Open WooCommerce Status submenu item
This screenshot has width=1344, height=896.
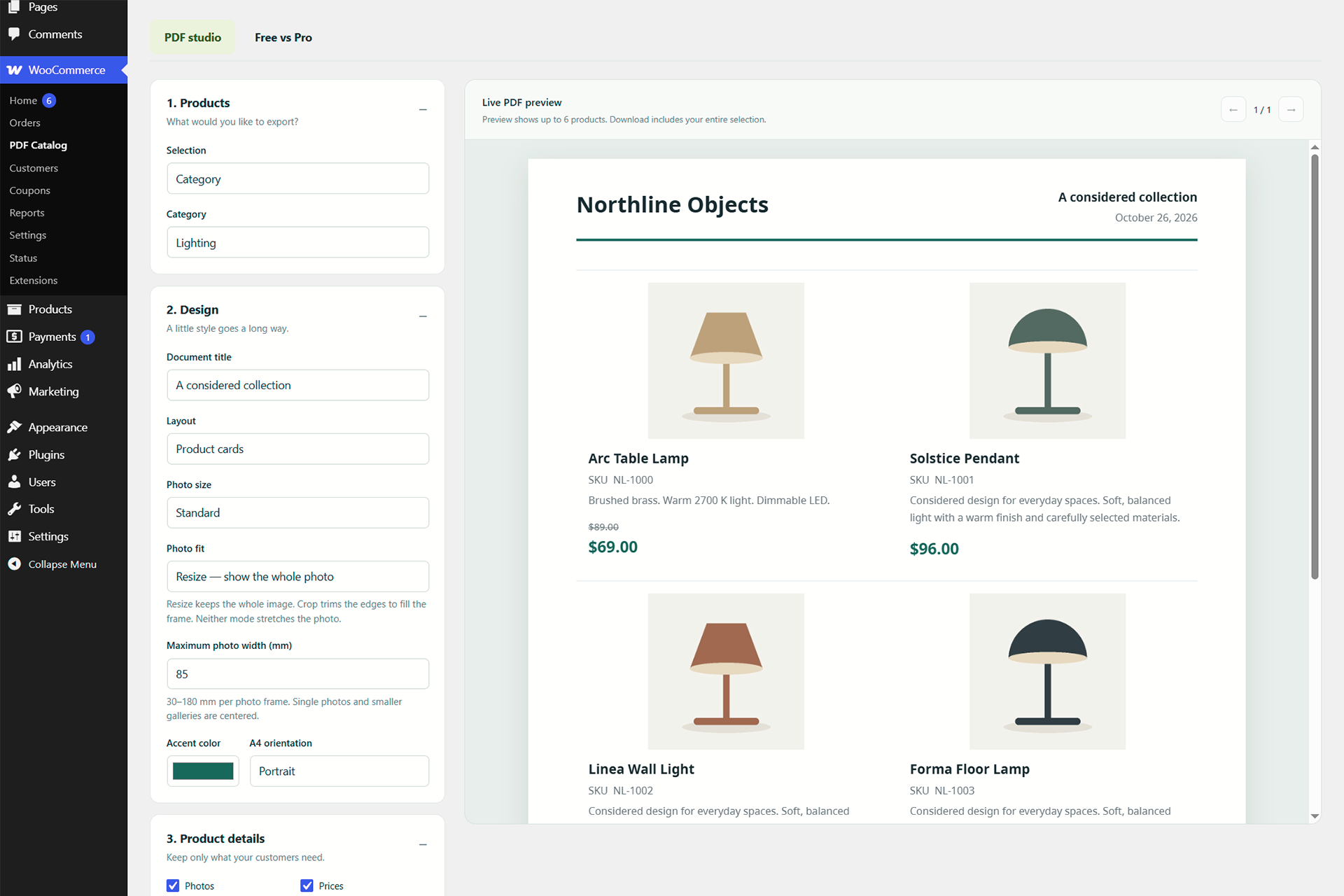pos(23,258)
